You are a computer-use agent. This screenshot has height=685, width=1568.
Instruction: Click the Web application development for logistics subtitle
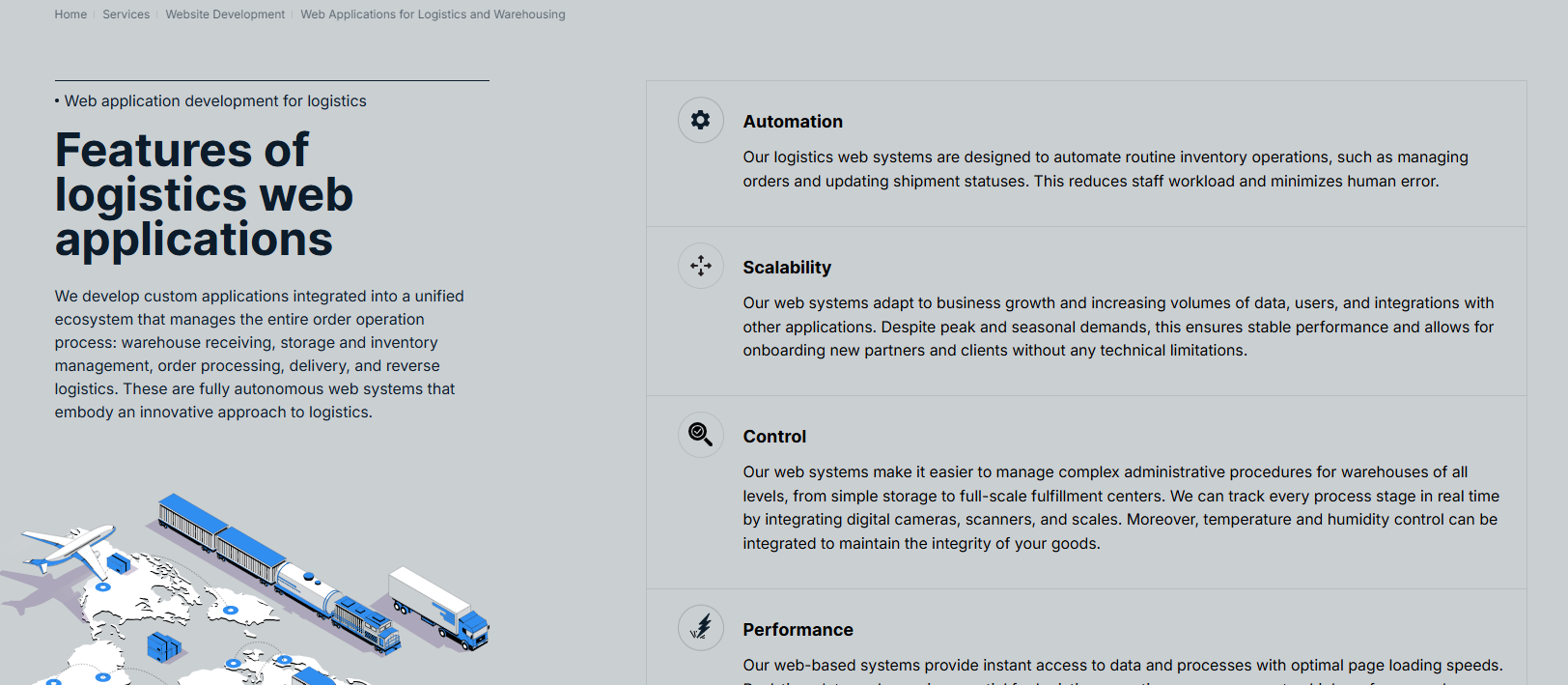215,101
